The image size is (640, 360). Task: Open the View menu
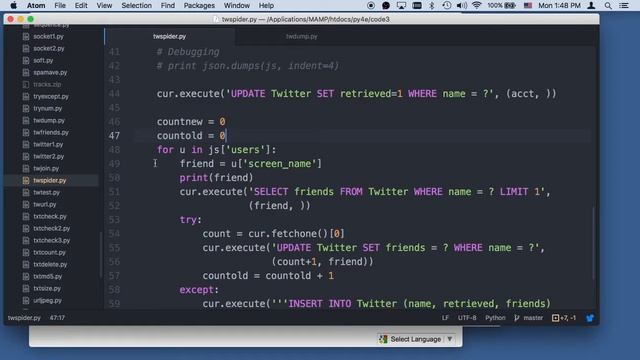104,5
